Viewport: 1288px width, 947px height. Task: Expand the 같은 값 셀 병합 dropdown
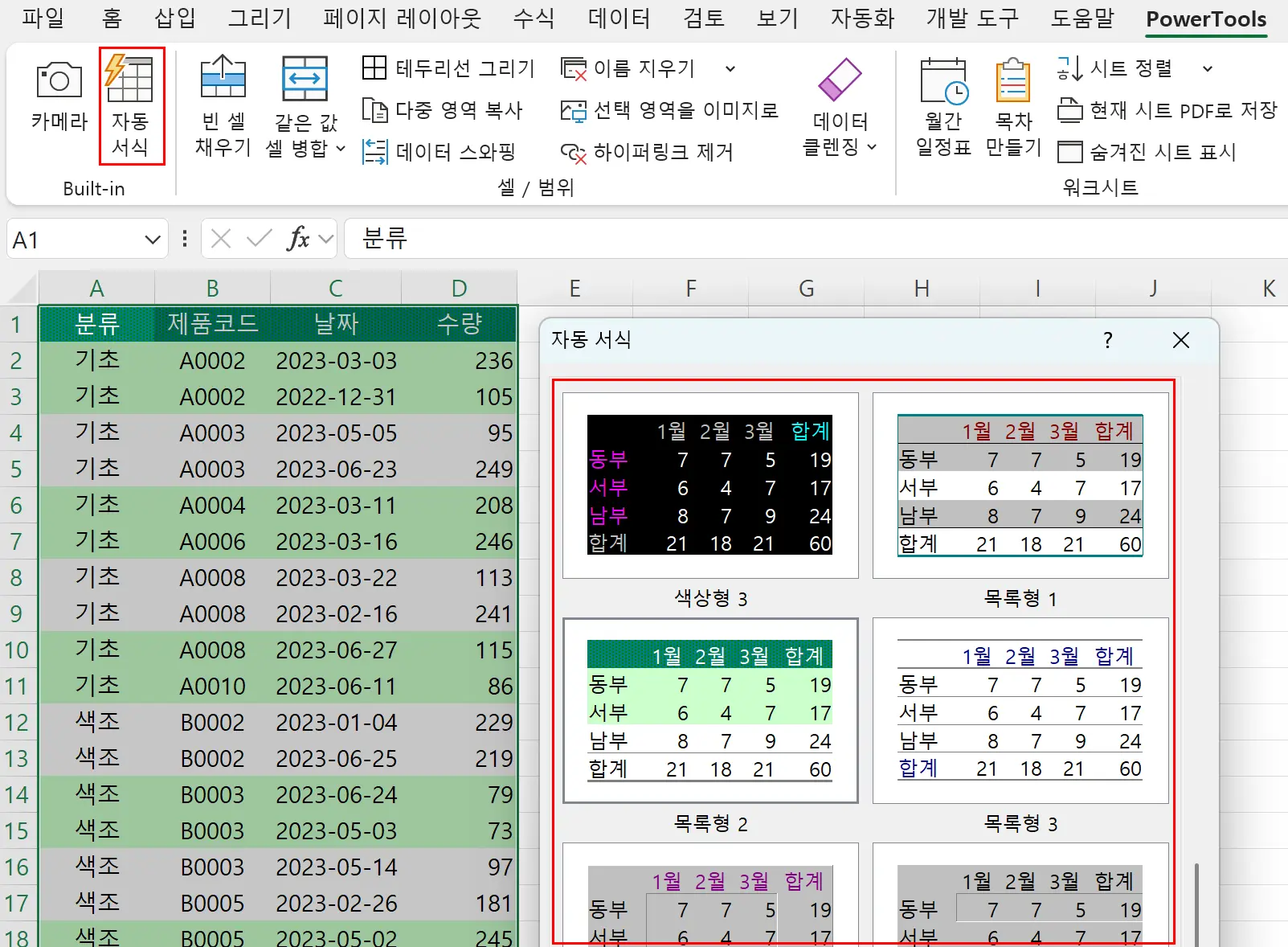(341, 149)
